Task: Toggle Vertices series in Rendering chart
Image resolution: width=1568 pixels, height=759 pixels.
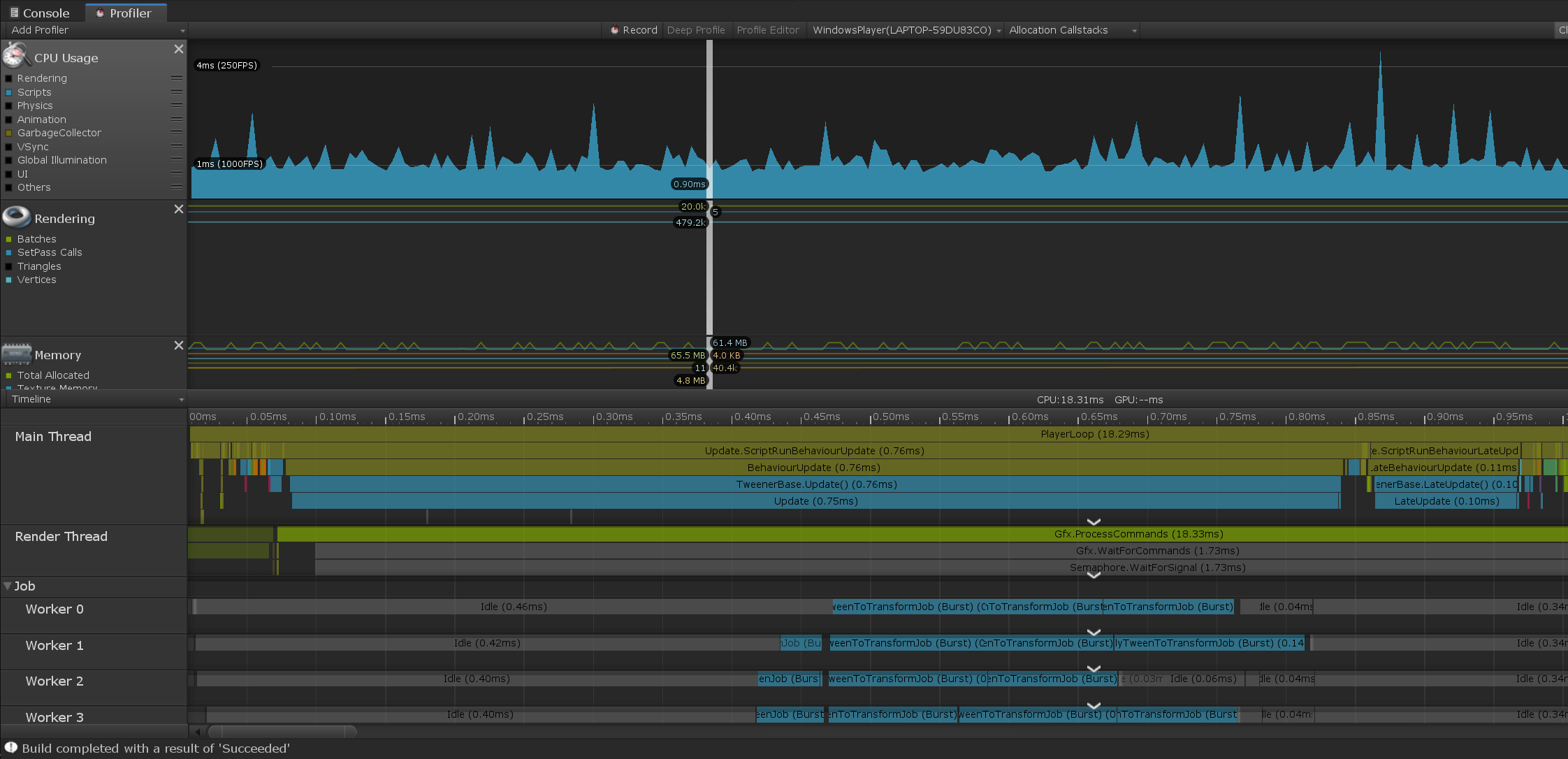Action: click(8, 280)
